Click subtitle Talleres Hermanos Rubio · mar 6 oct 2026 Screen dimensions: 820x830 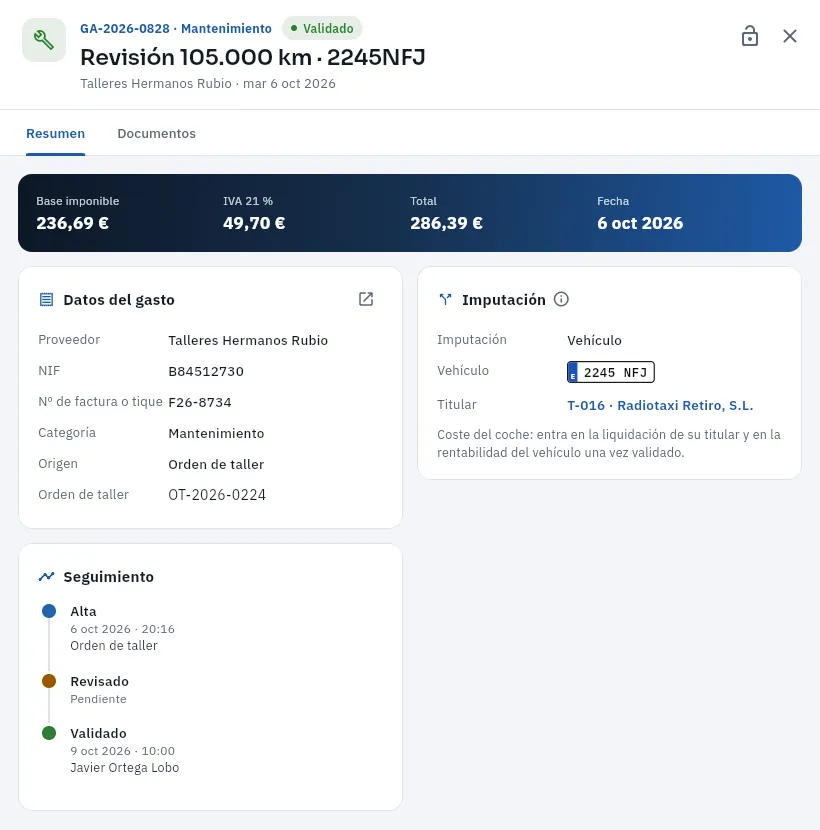click(x=208, y=84)
